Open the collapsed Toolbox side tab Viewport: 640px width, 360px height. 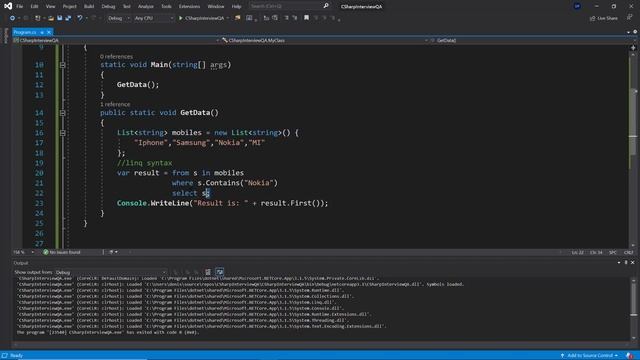pyautogui.click(x=5, y=36)
